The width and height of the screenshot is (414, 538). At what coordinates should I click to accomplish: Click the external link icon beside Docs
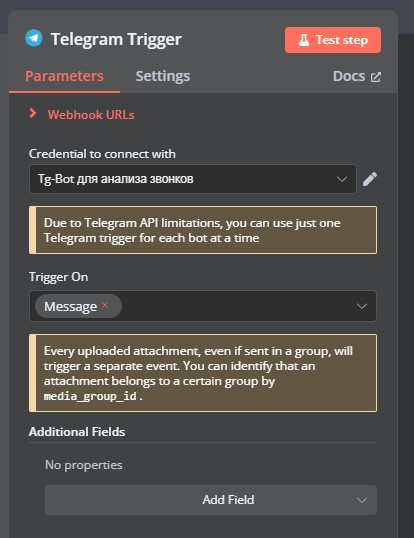376,77
